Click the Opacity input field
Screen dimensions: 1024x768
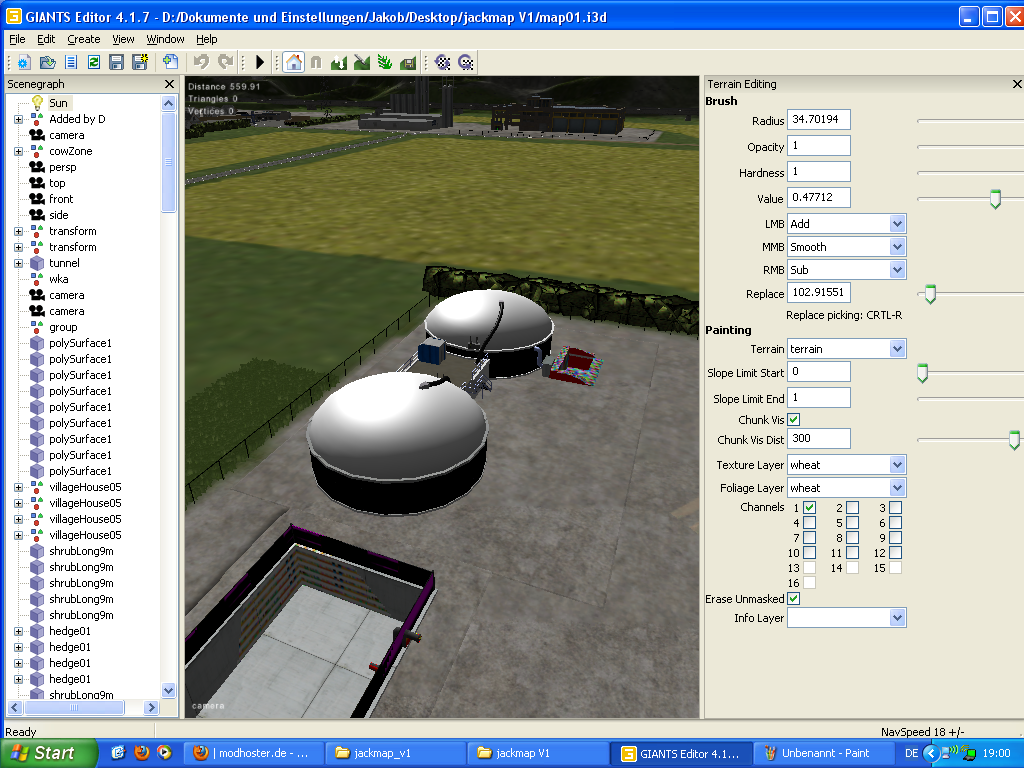pyautogui.click(x=819, y=146)
